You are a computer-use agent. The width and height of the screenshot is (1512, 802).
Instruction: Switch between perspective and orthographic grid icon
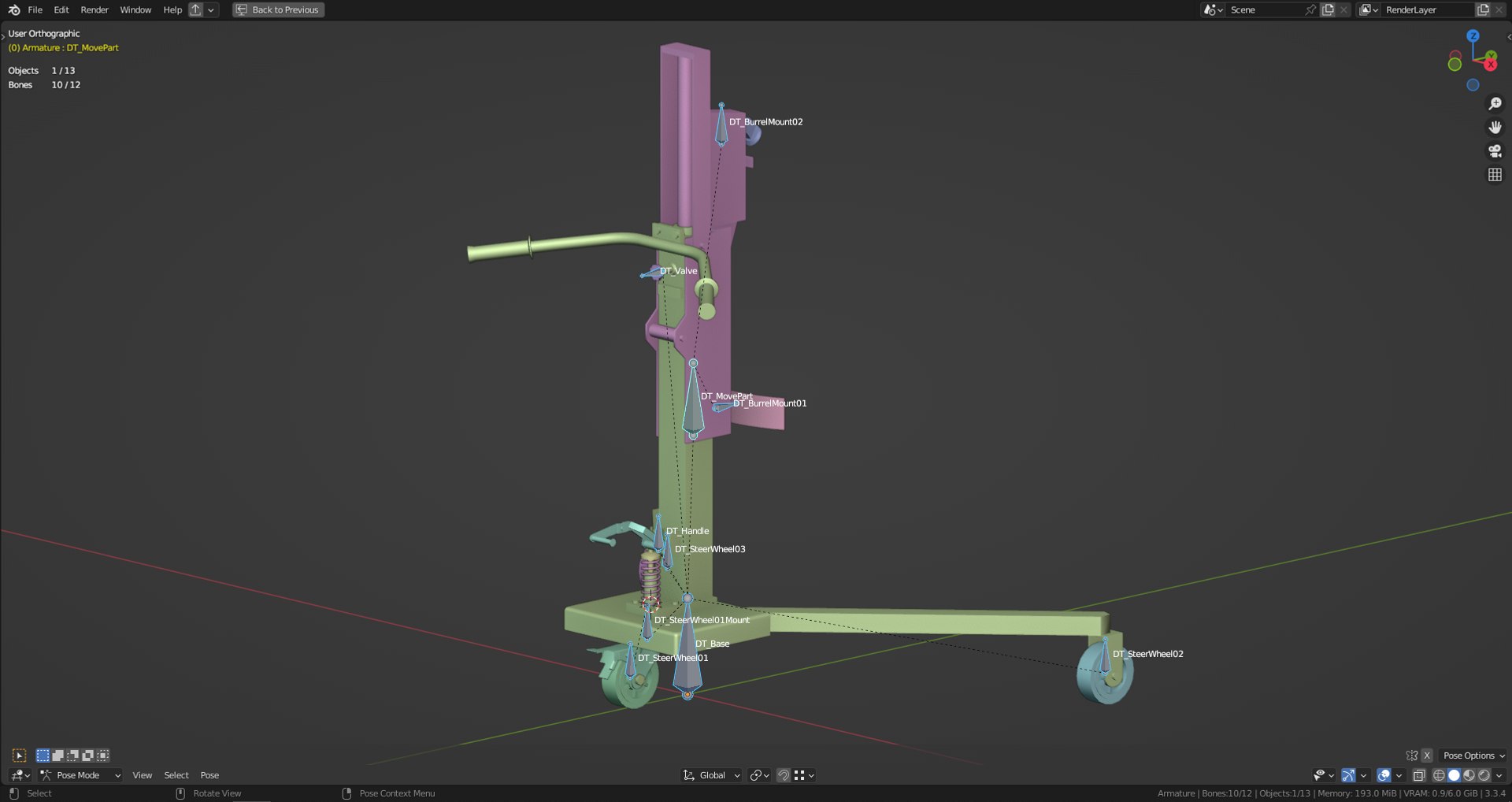[1495, 174]
